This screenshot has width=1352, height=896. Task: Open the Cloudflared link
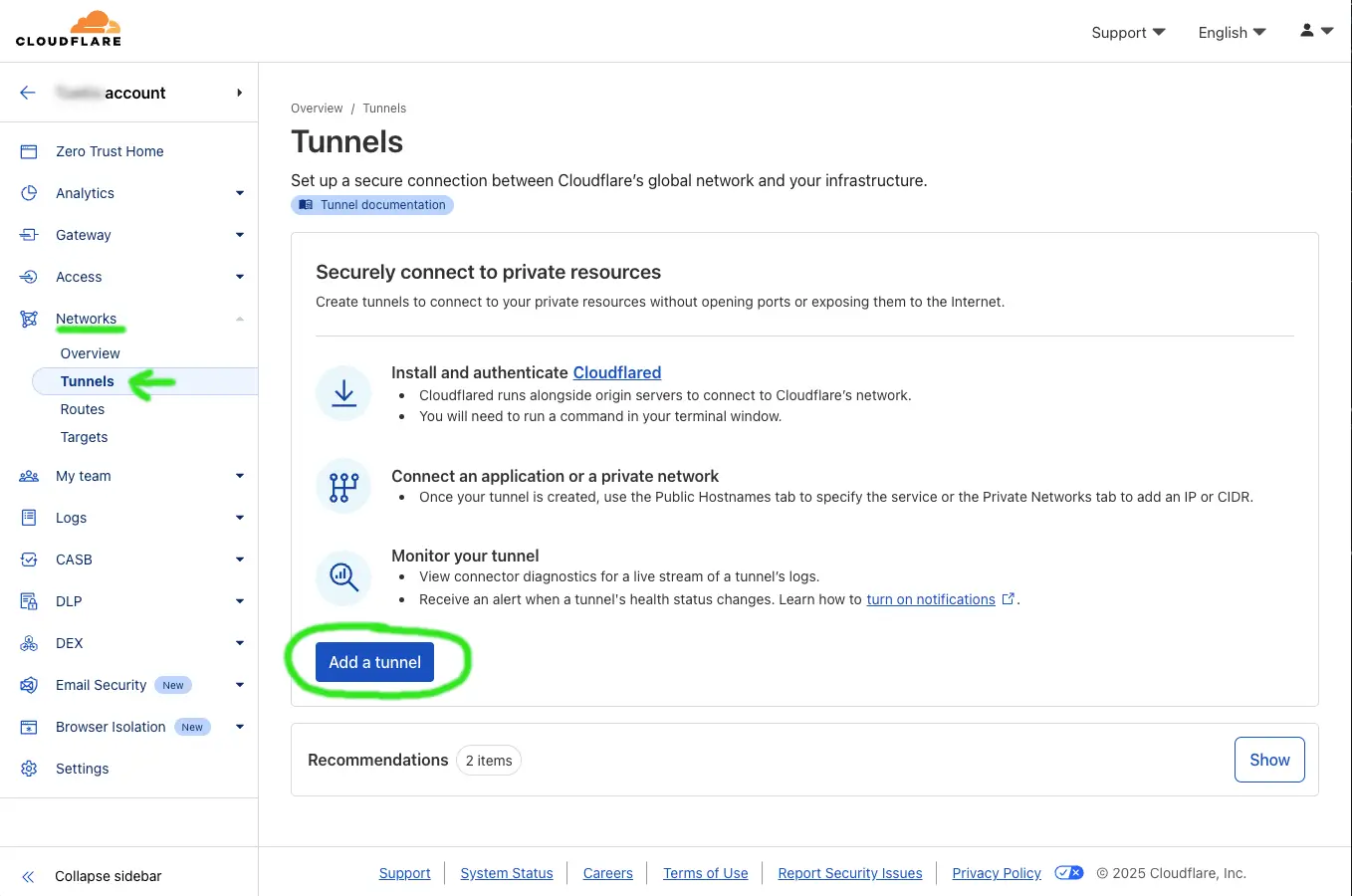[617, 372]
